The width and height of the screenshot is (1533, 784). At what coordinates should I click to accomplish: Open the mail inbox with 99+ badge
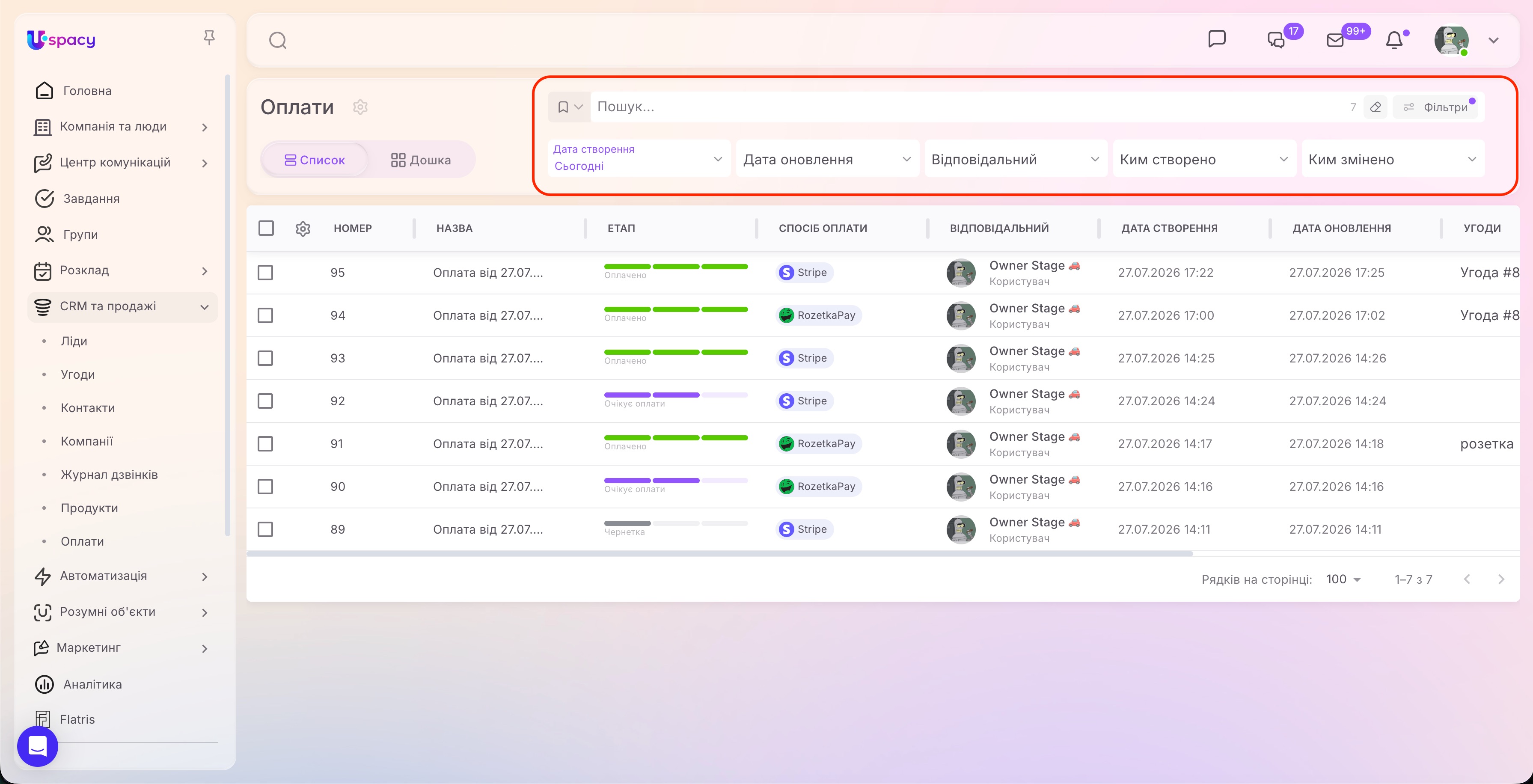(x=1335, y=41)
